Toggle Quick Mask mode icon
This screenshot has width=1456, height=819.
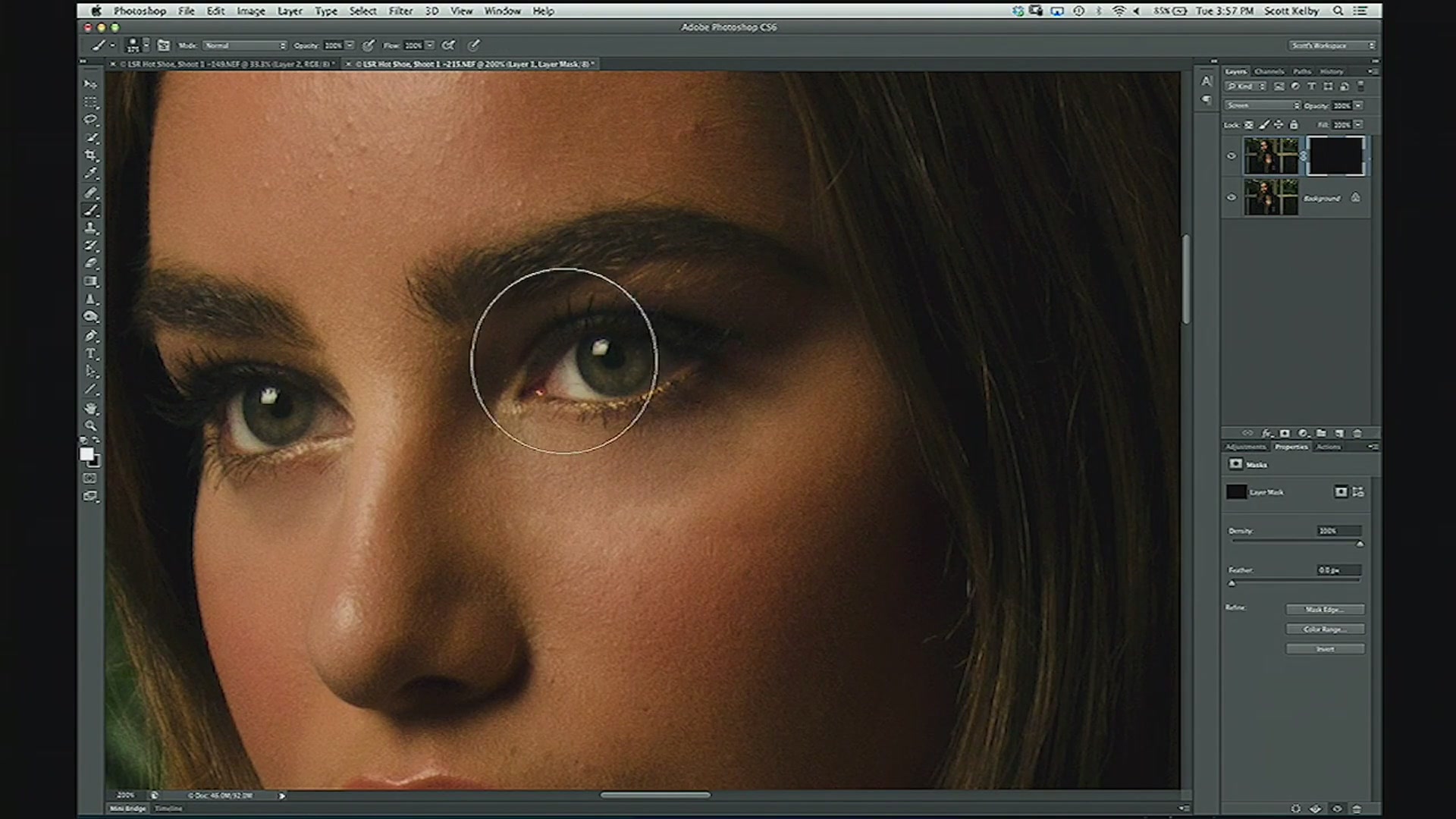click(x=90, y=479)
